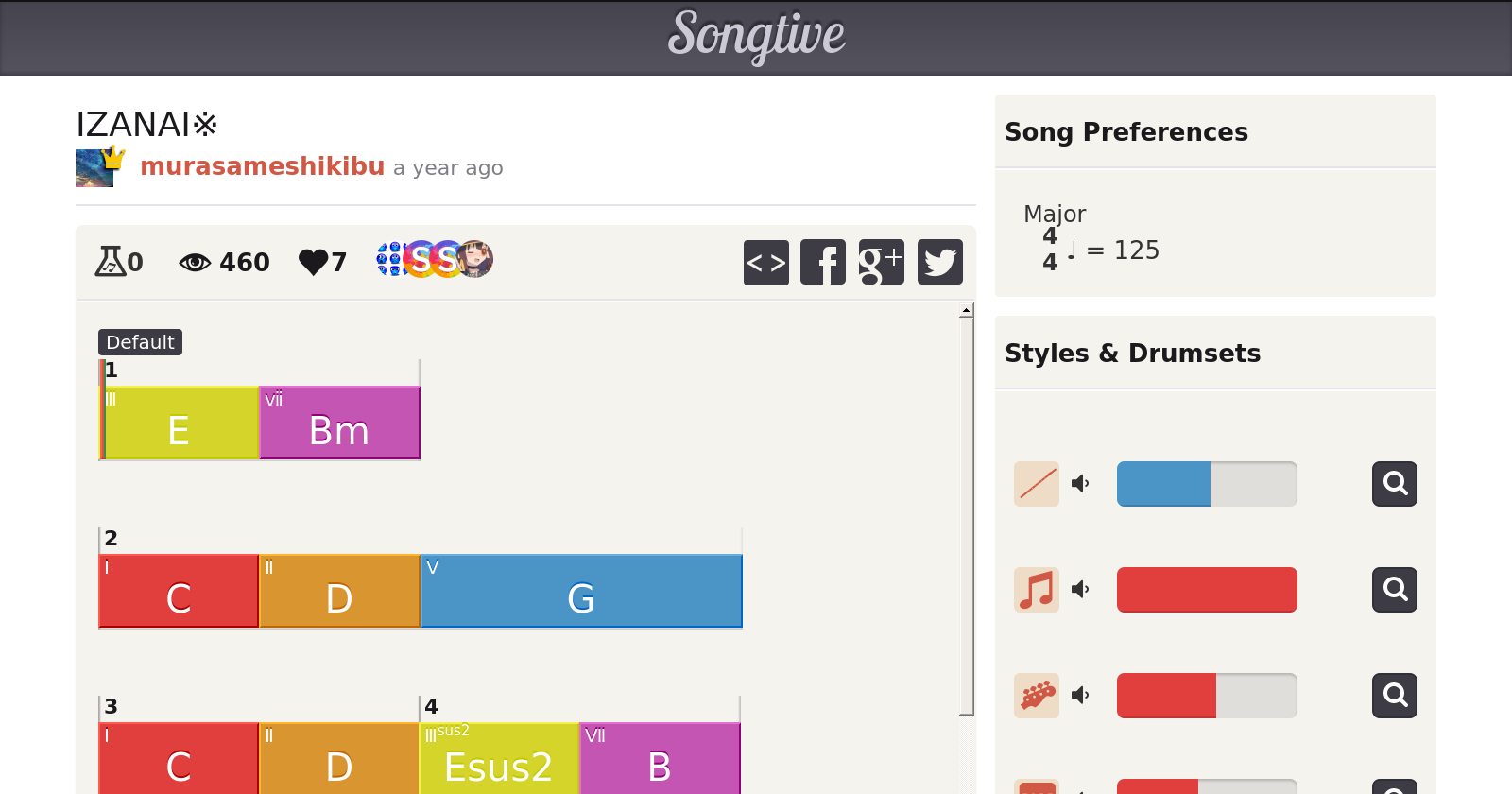Select the Bm chord block
Image resolution: width=1512 pixels, height=794 pixels.
[x=339, y=423]
